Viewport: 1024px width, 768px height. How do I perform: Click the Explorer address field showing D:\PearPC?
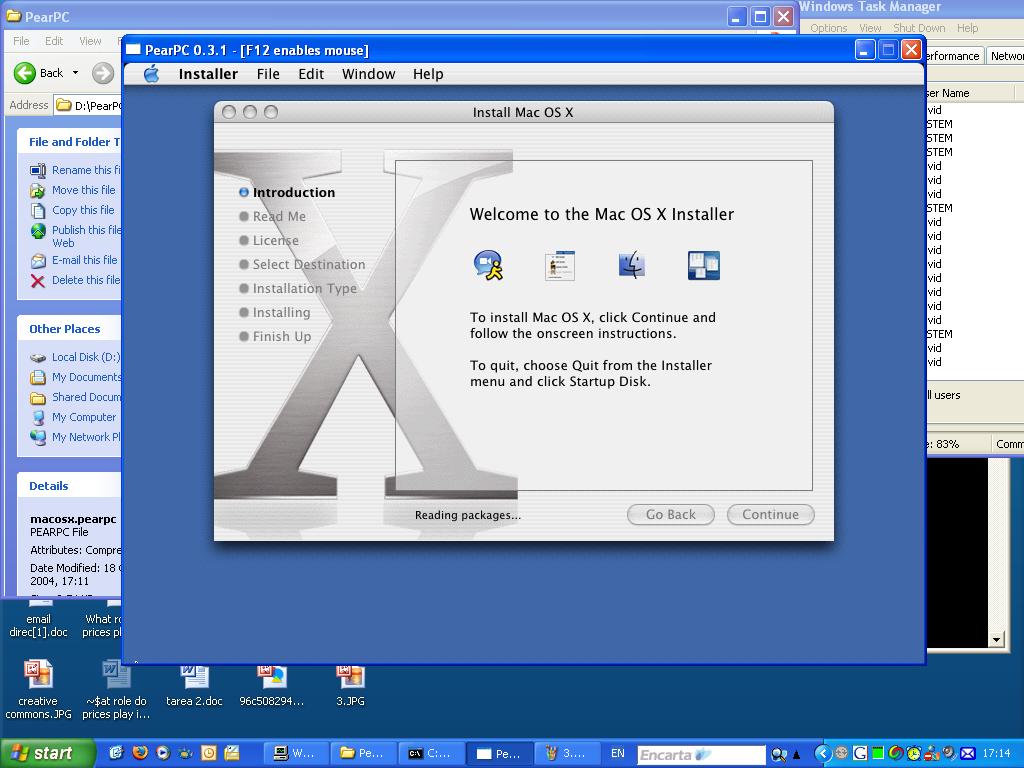tap(88, 105)
